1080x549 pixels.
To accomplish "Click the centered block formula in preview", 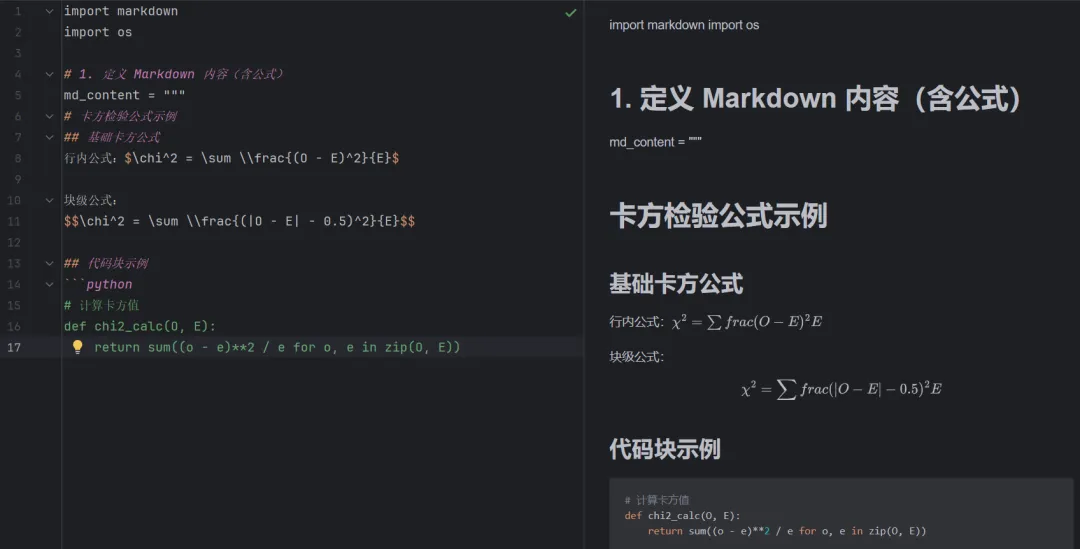I will (x=841, y=389).
